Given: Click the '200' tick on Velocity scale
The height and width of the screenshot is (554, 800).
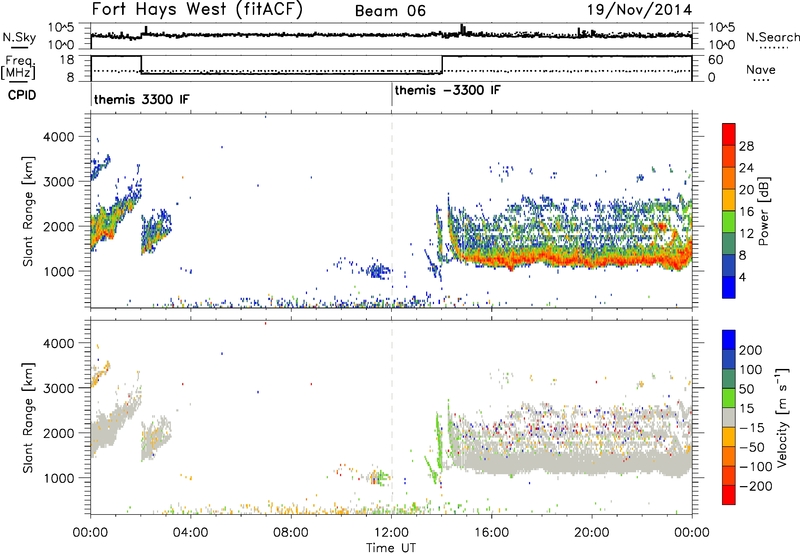Looking at the screenshot, I should click(750, 350).
